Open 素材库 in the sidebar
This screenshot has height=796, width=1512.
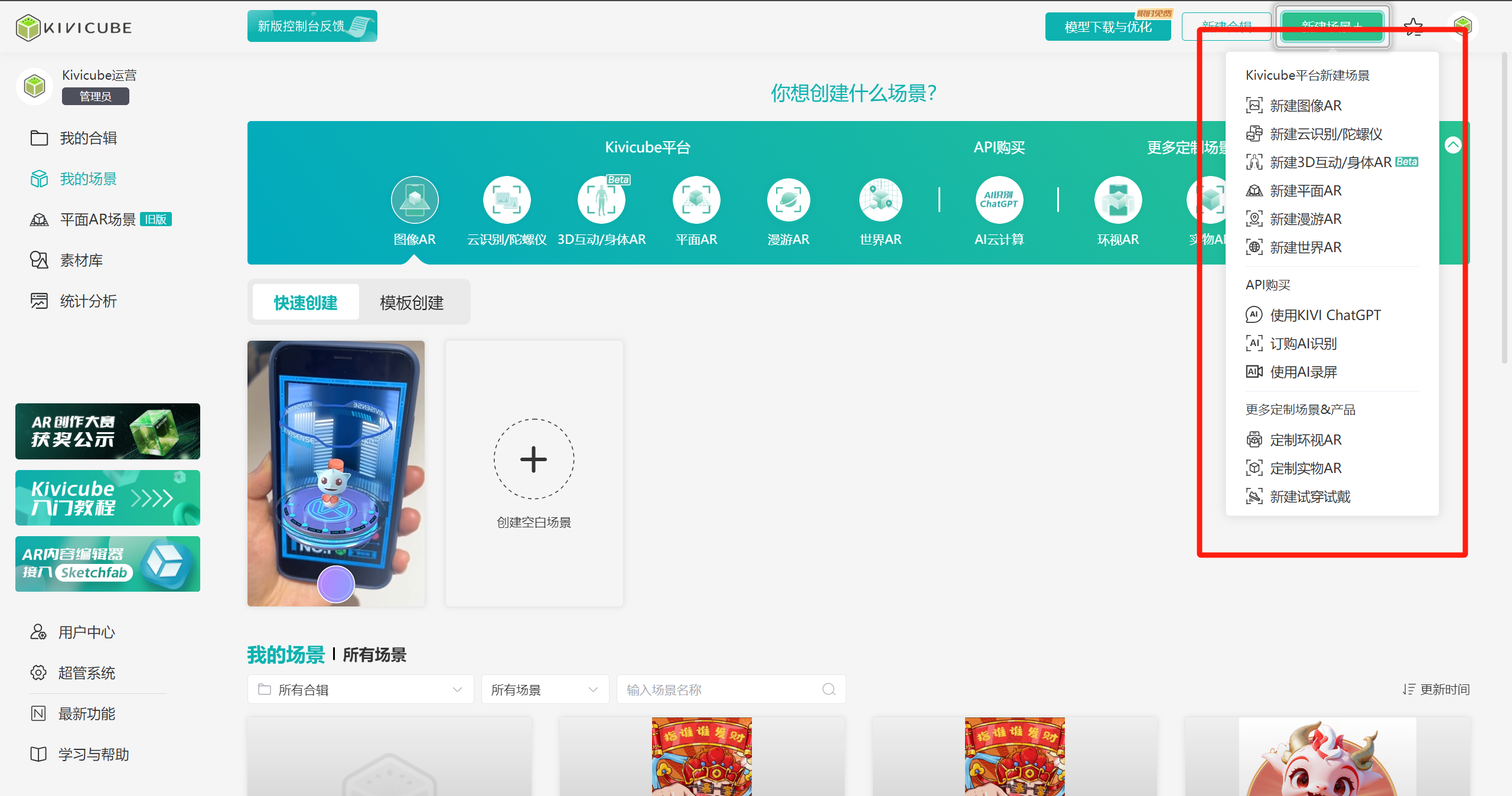coord(82,260)
